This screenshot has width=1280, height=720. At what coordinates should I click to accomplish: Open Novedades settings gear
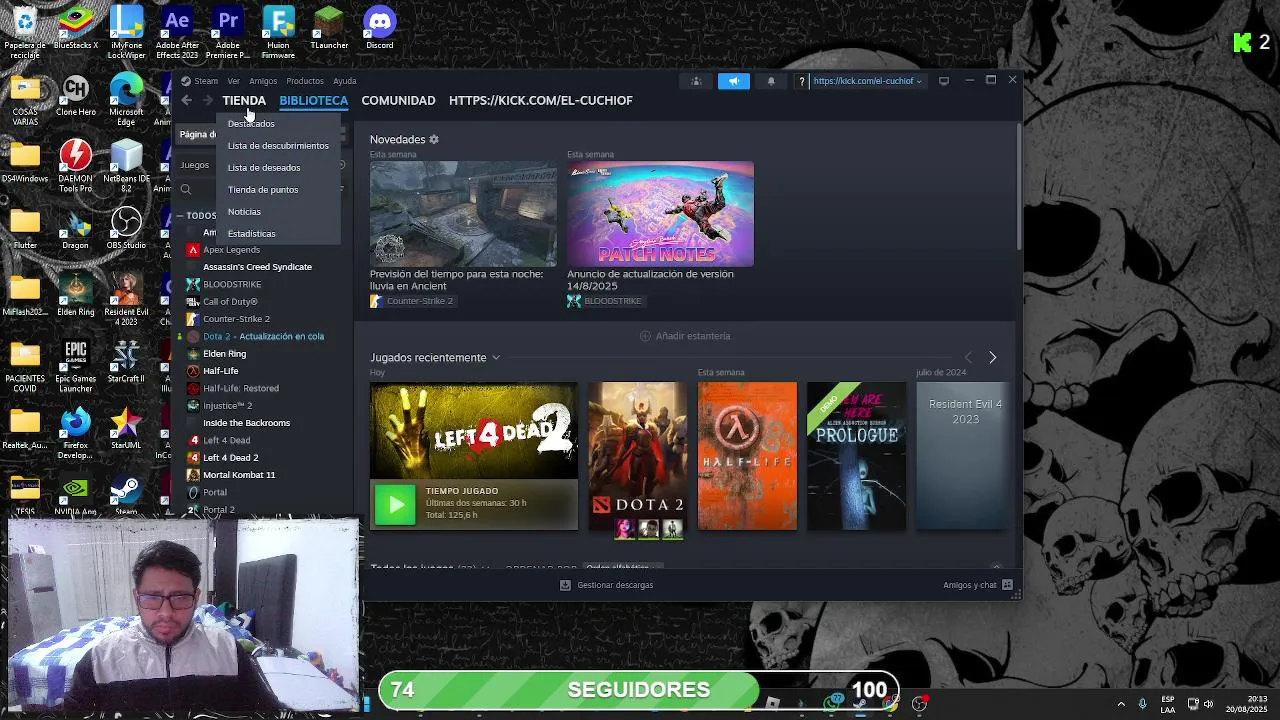[x=434, y=139]
